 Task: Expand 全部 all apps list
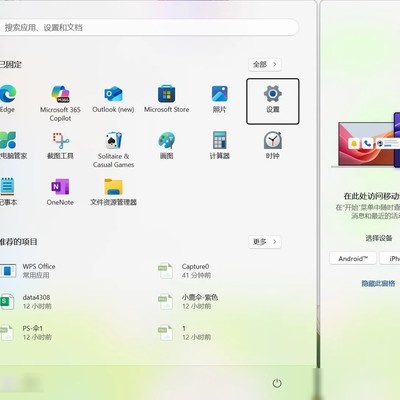pyautogui.click(x=265, y=64)
